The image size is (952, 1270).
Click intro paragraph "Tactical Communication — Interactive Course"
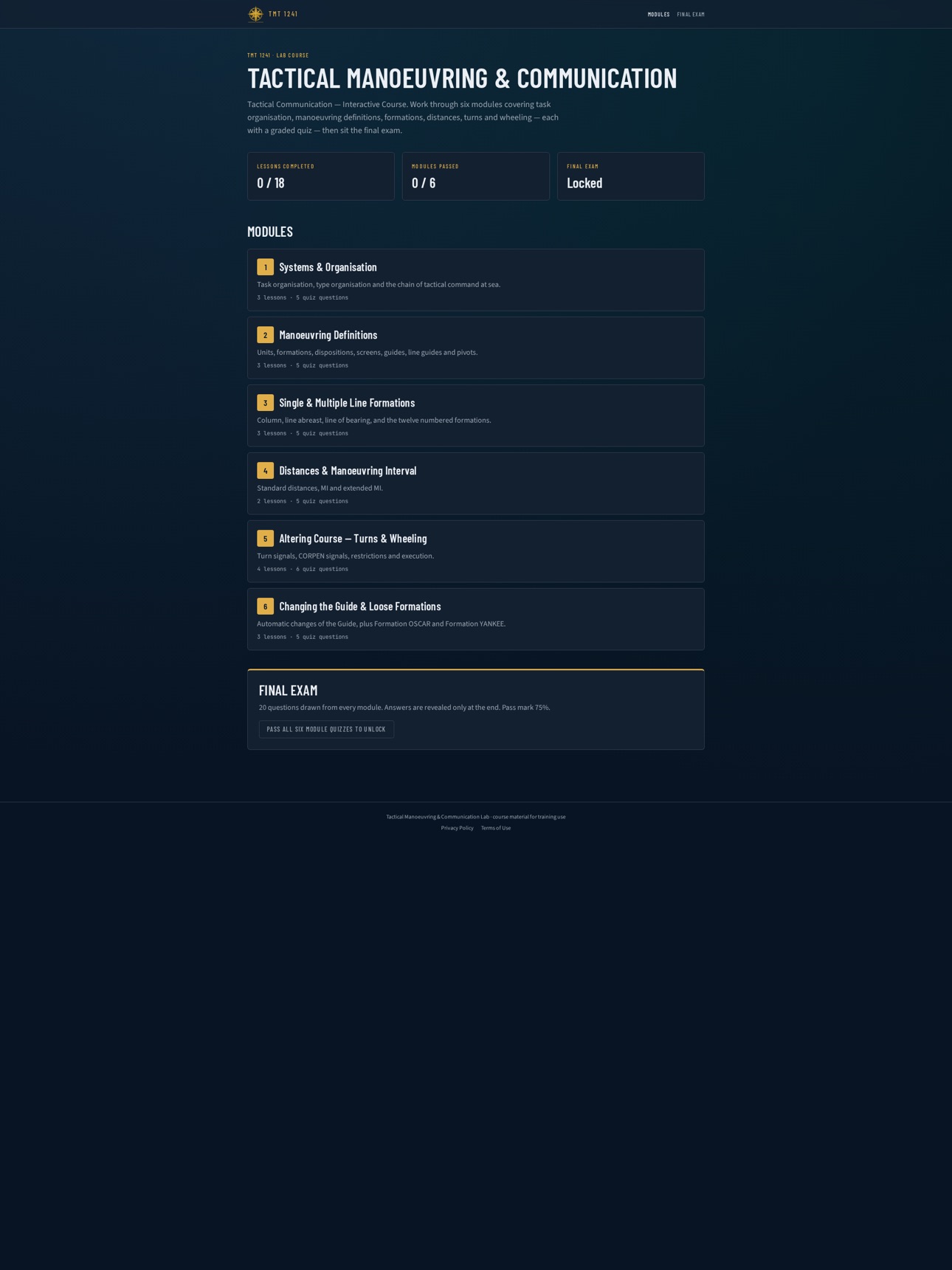403,117
